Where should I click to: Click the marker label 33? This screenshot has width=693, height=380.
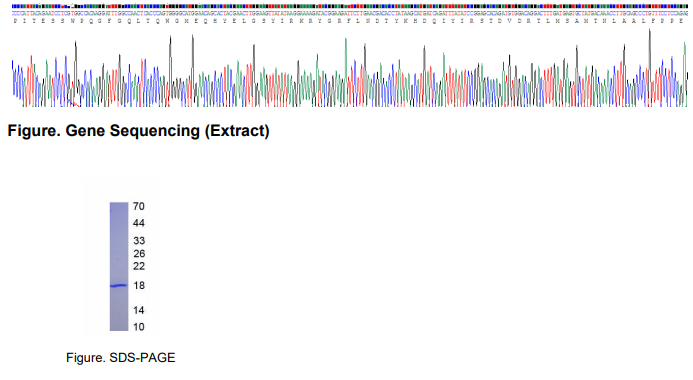pyautogui.click(x=139, y=241)
